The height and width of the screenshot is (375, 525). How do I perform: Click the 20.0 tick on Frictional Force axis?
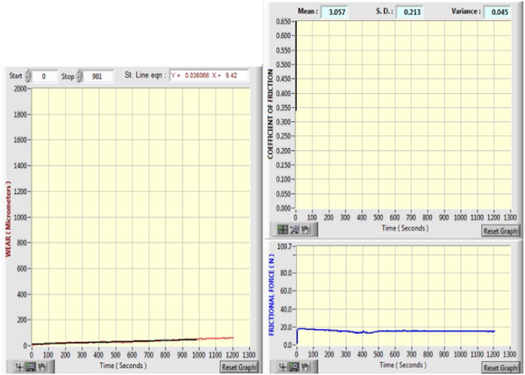(x=286, y=327)
